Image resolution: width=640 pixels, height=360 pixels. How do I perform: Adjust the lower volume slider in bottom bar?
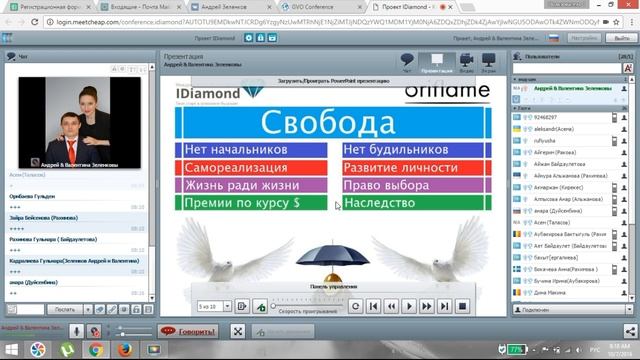click(134, 334)
